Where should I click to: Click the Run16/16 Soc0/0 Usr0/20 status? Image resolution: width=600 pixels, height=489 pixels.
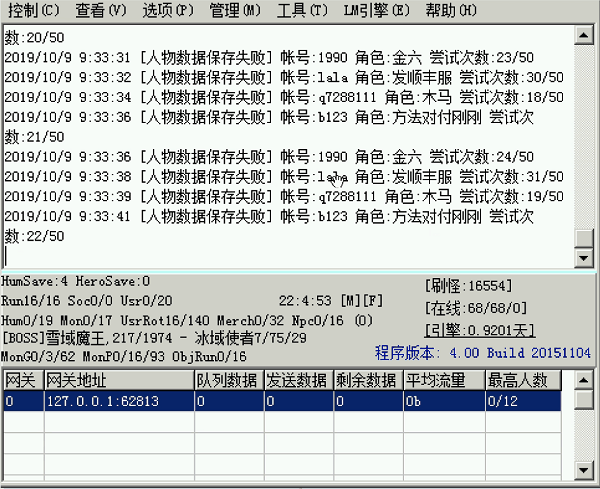tap(86, 301)
